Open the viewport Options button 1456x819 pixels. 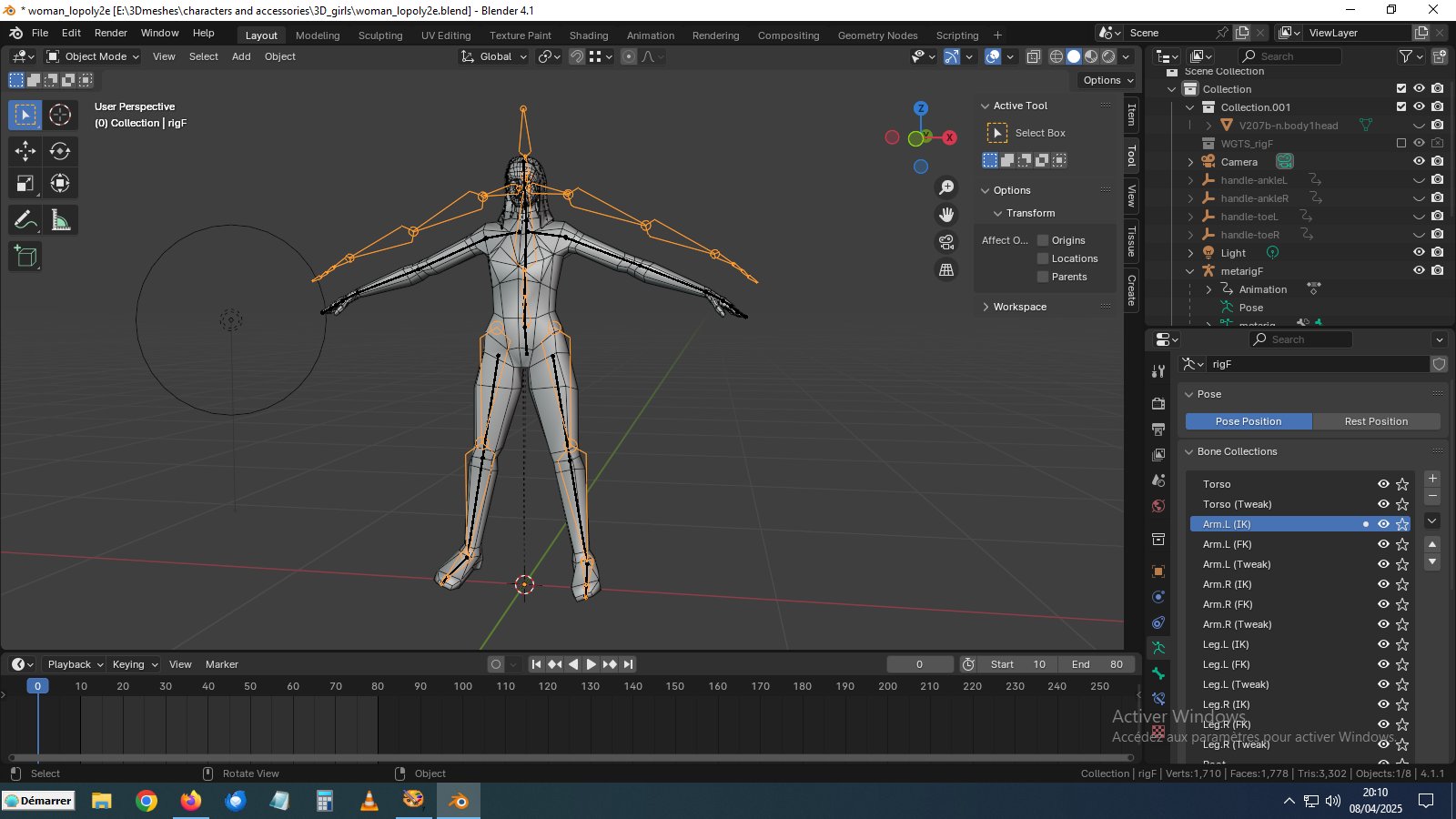tap(1108, 80)
